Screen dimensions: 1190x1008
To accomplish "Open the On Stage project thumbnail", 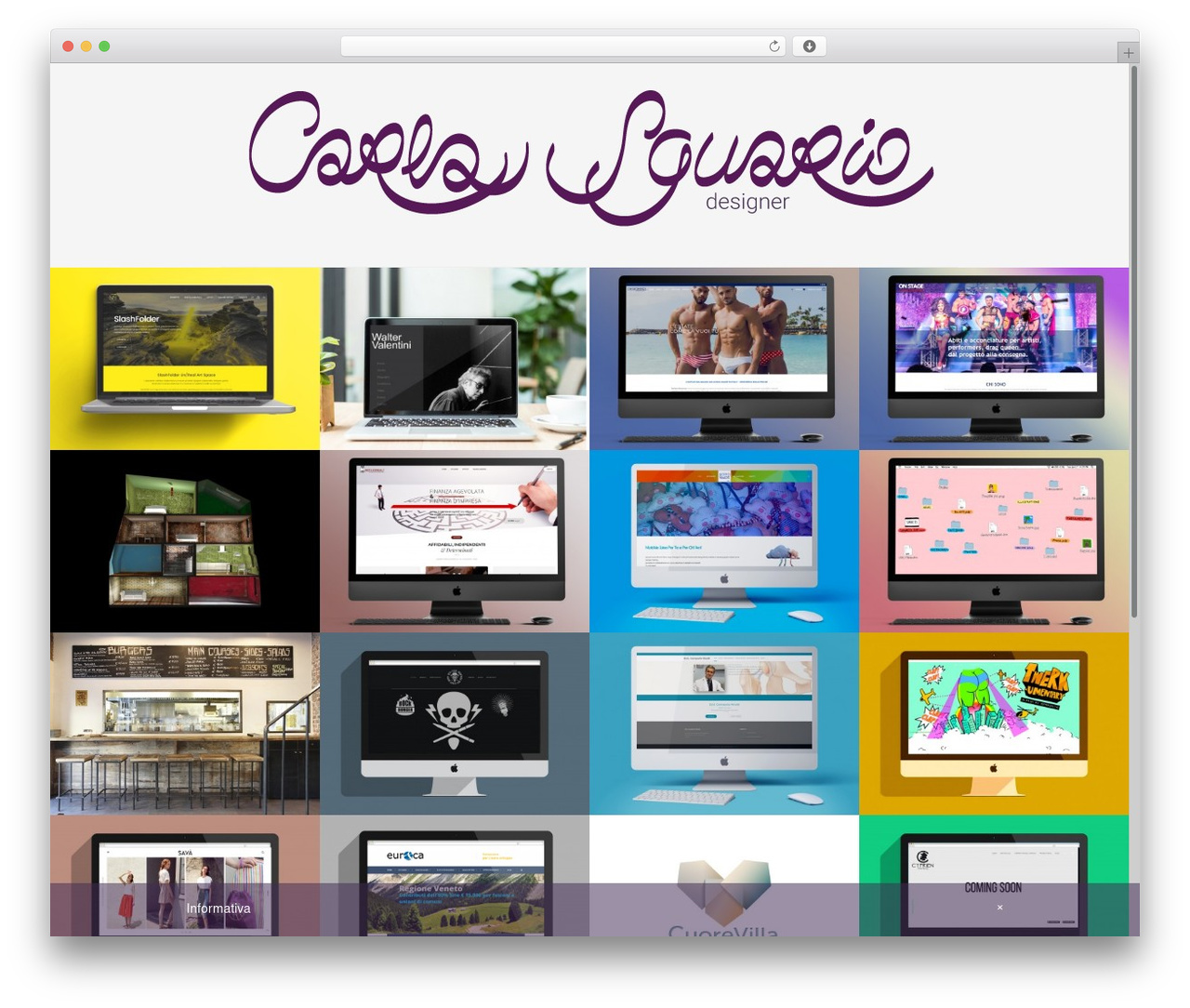I will point(994,359).
